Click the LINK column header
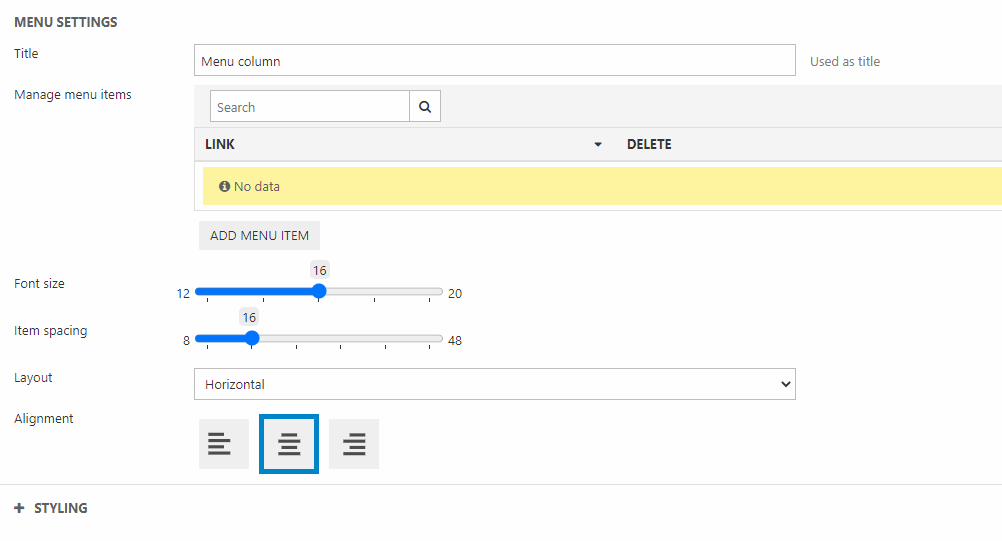 (220, 144)
